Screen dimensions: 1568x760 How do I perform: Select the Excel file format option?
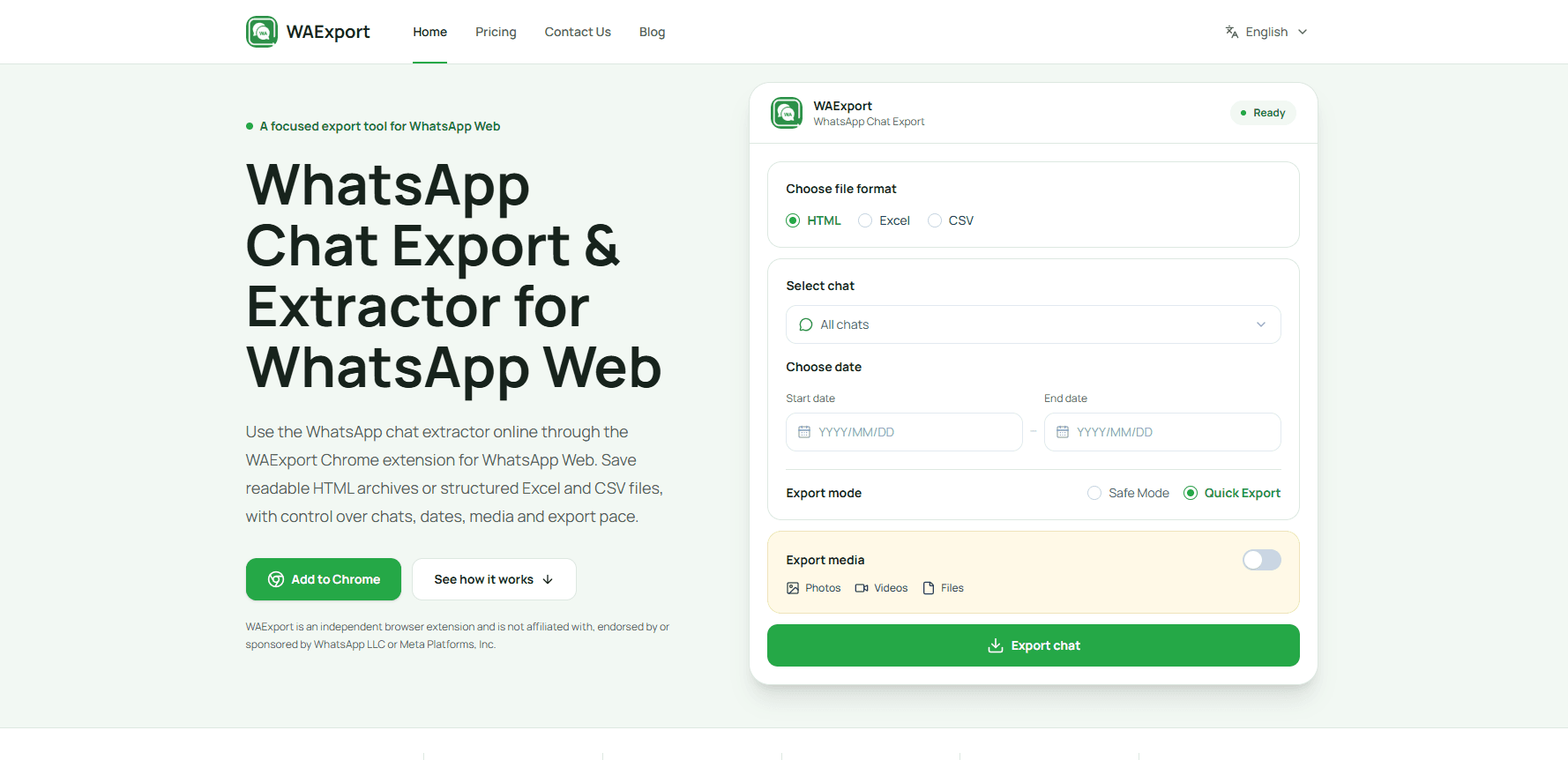pos(884,220)
